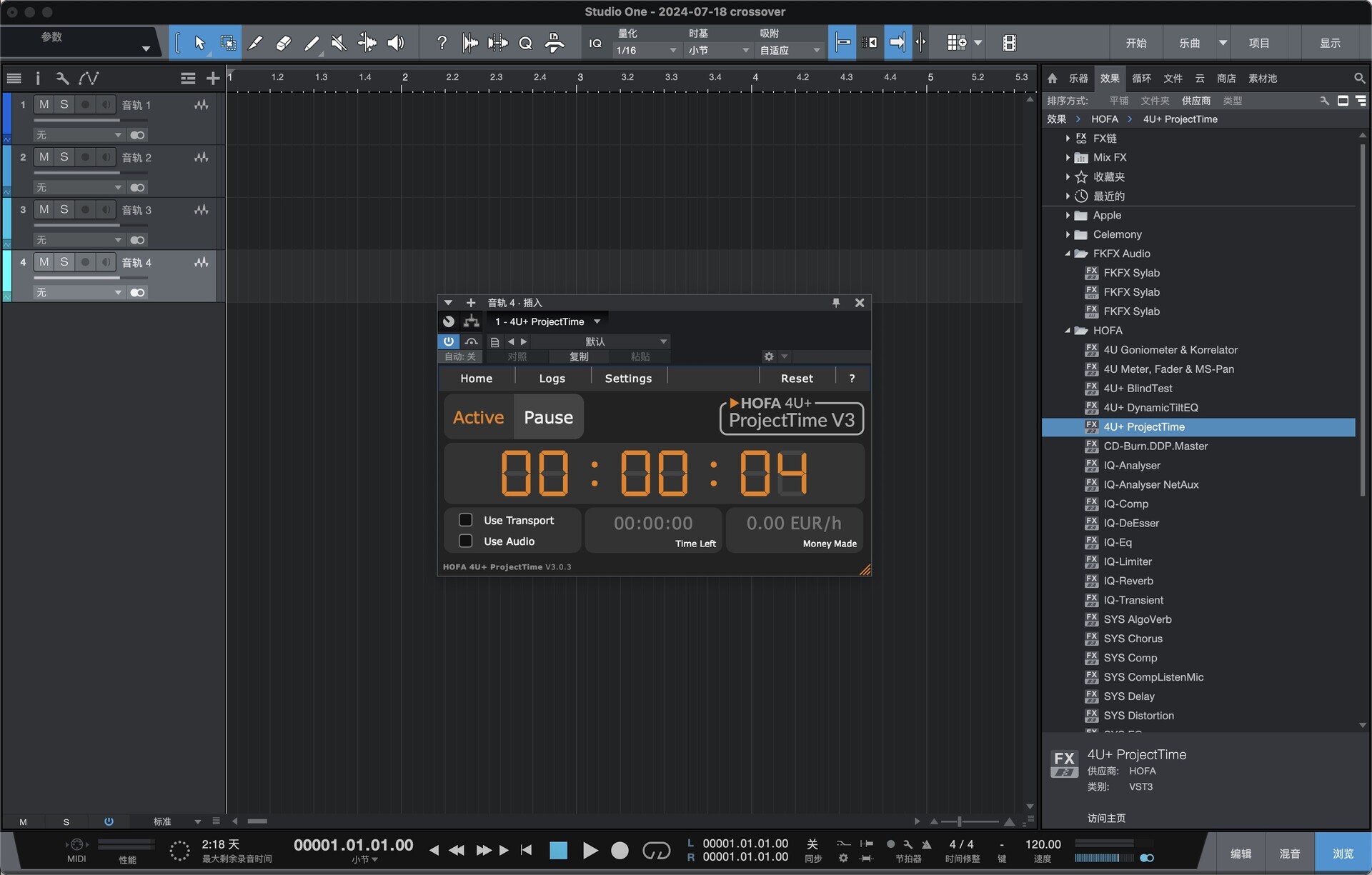Switch browser to the 循环 tab
The height and width of the screenshot is (875, 1372).
1141,79
